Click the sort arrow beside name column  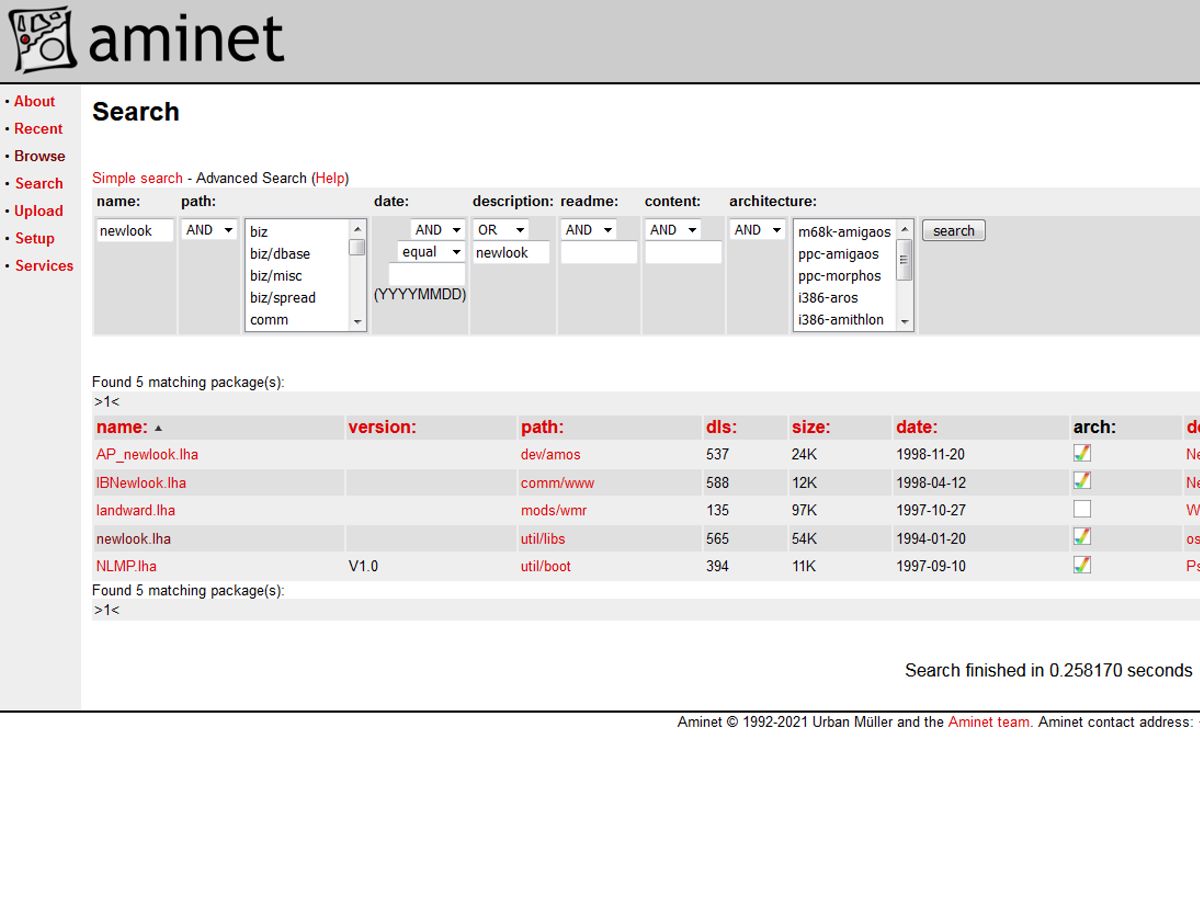coord(158,428)
